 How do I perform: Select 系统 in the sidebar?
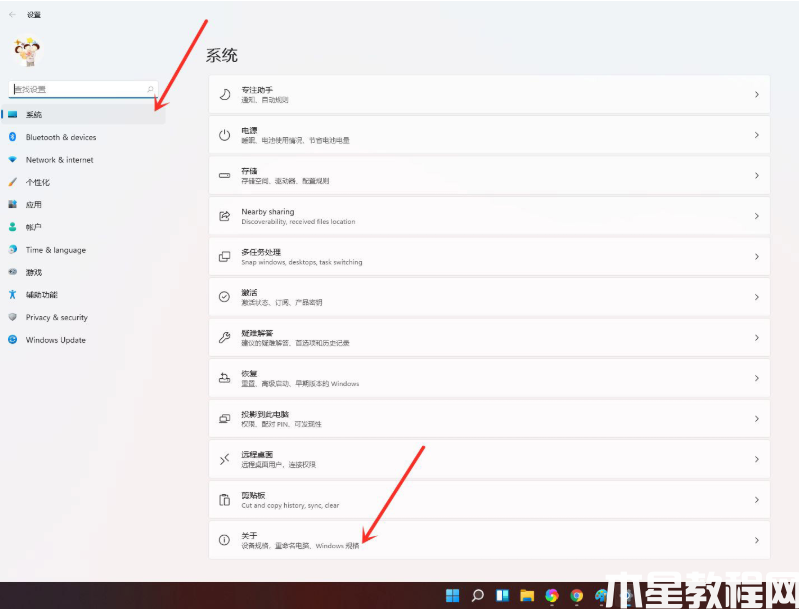tap(84, 114)
